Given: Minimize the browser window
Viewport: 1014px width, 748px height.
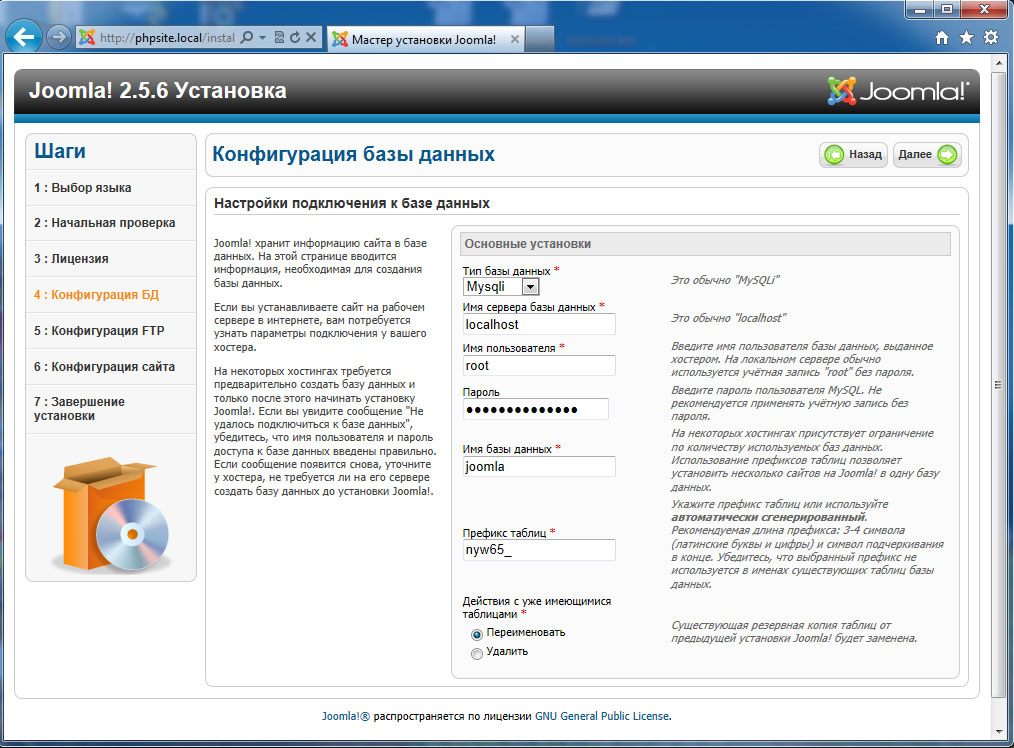Looking at the screenshot, I should (x=921, y=9).
